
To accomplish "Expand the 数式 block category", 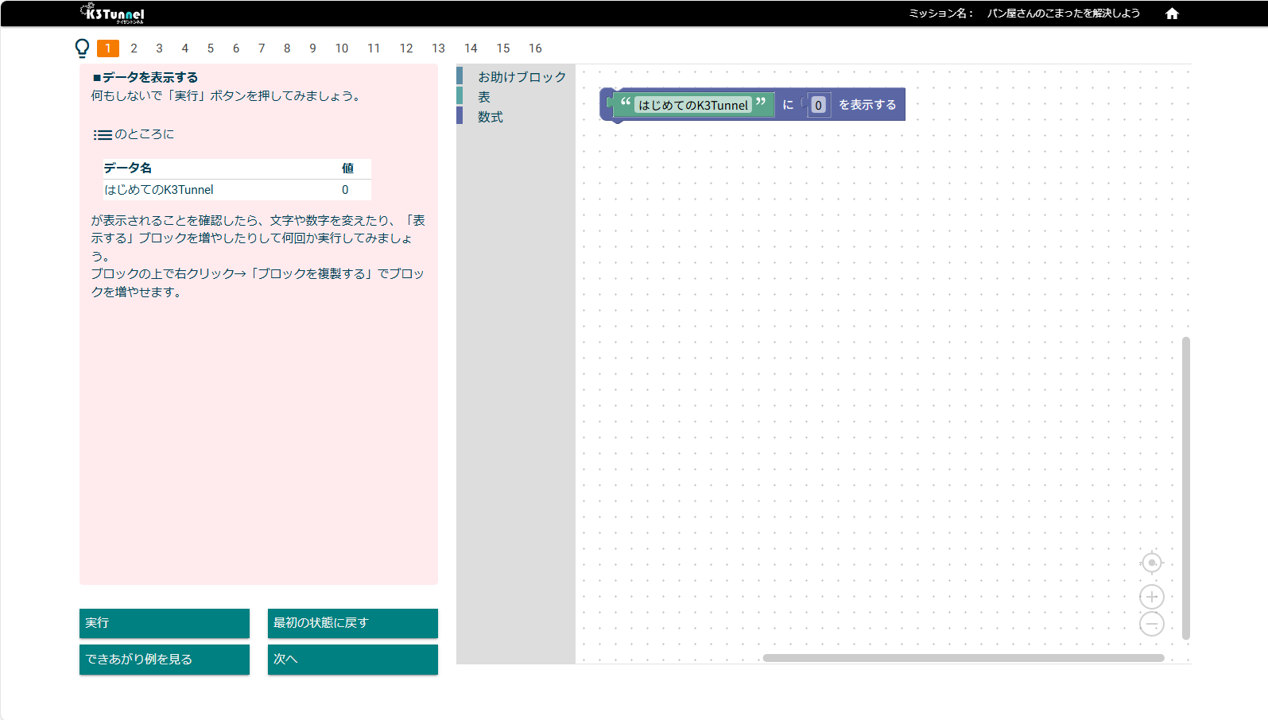I will point(490,117).
